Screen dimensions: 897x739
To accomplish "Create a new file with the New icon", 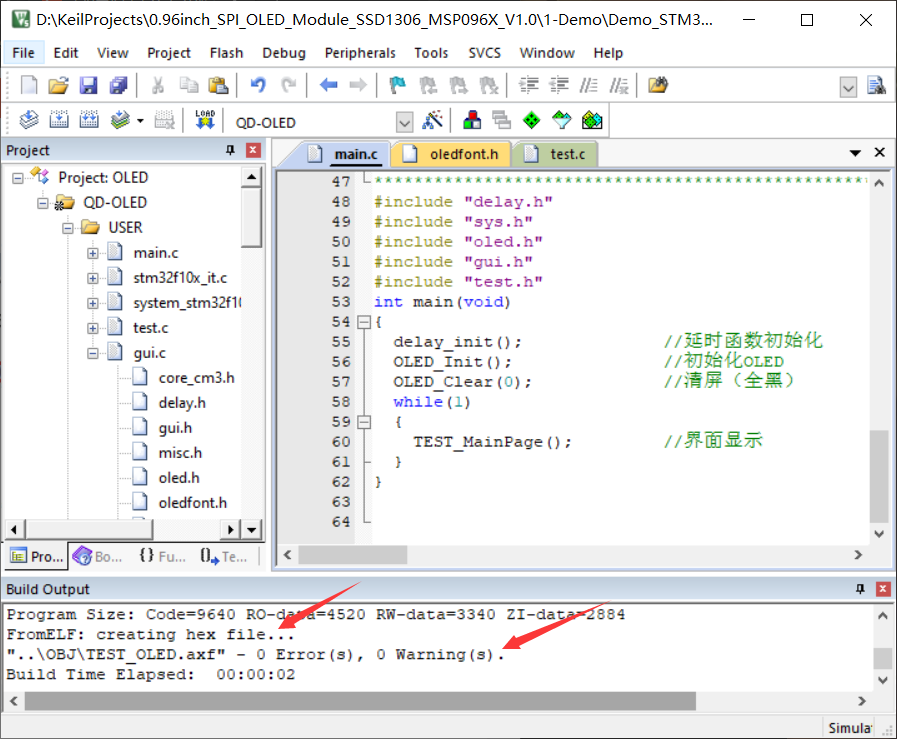I will click(x=29, y=85).
